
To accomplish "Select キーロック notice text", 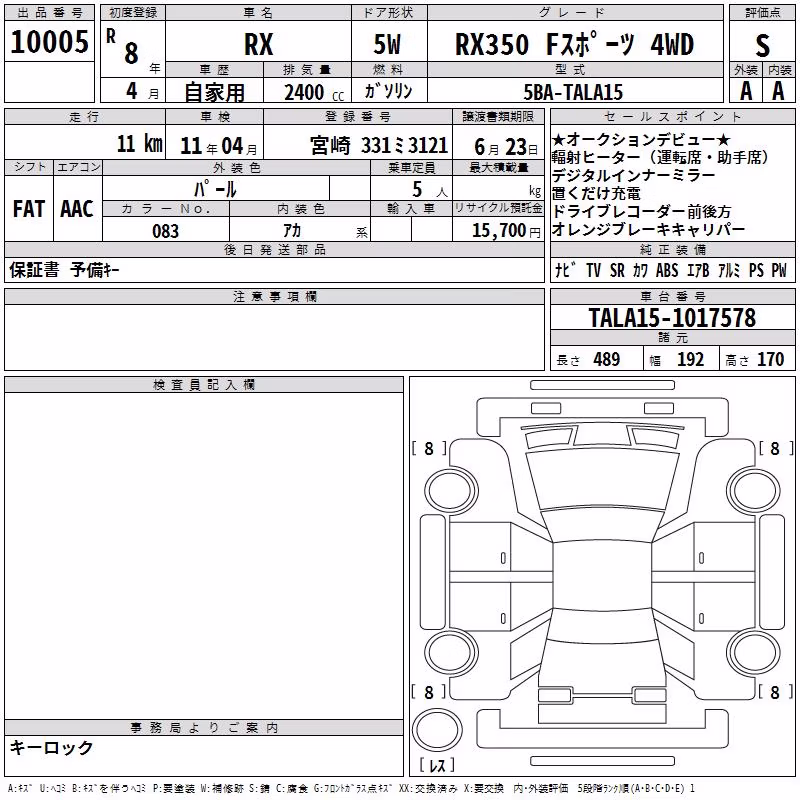I will click(x=52, y=747).
